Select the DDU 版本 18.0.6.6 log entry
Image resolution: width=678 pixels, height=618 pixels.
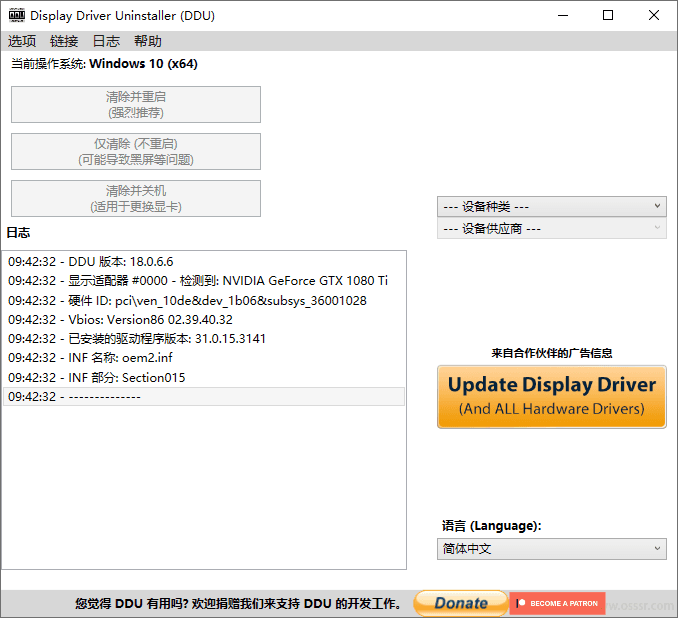[91, 261]
